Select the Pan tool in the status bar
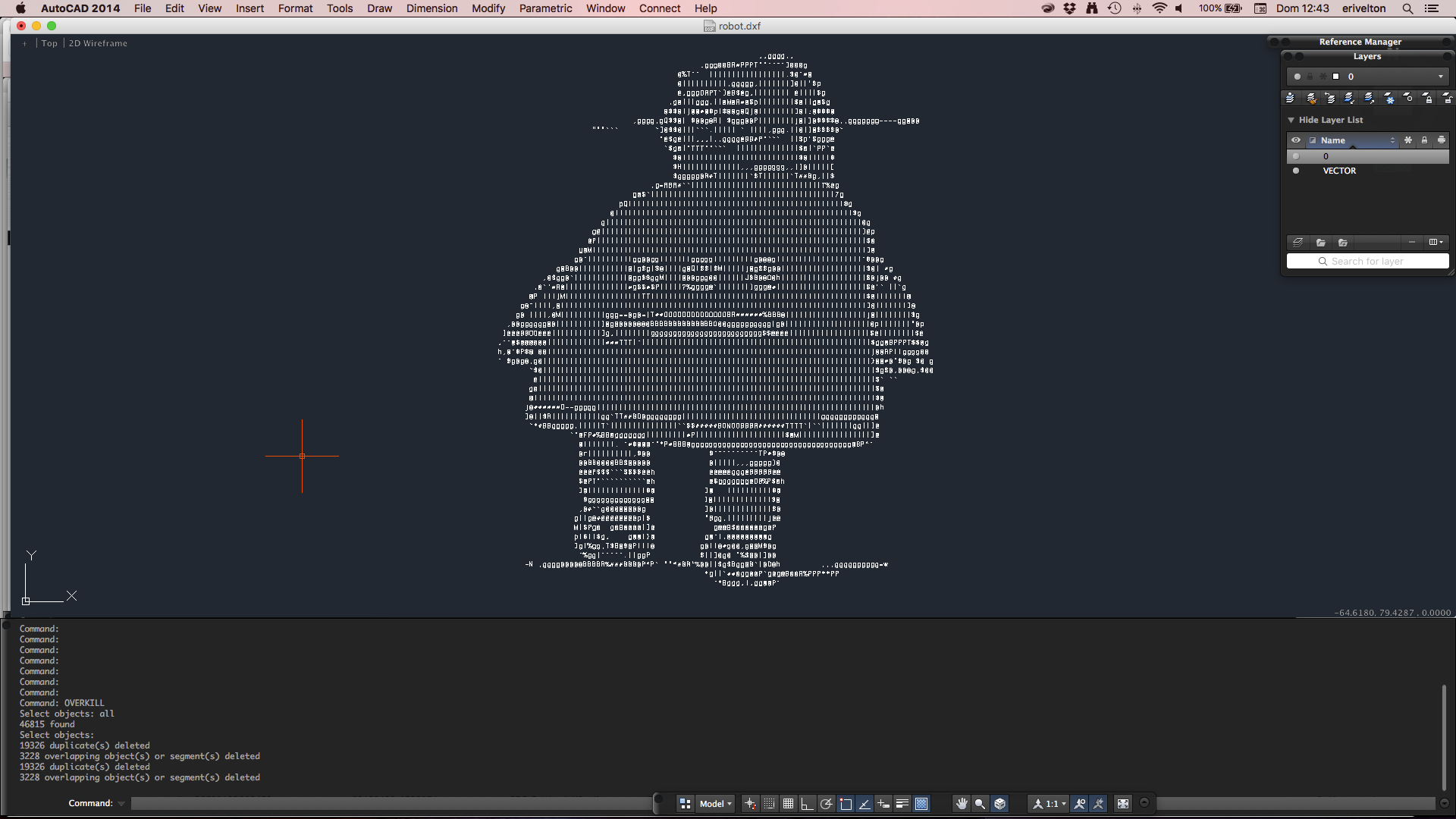 tap(962, 805)
